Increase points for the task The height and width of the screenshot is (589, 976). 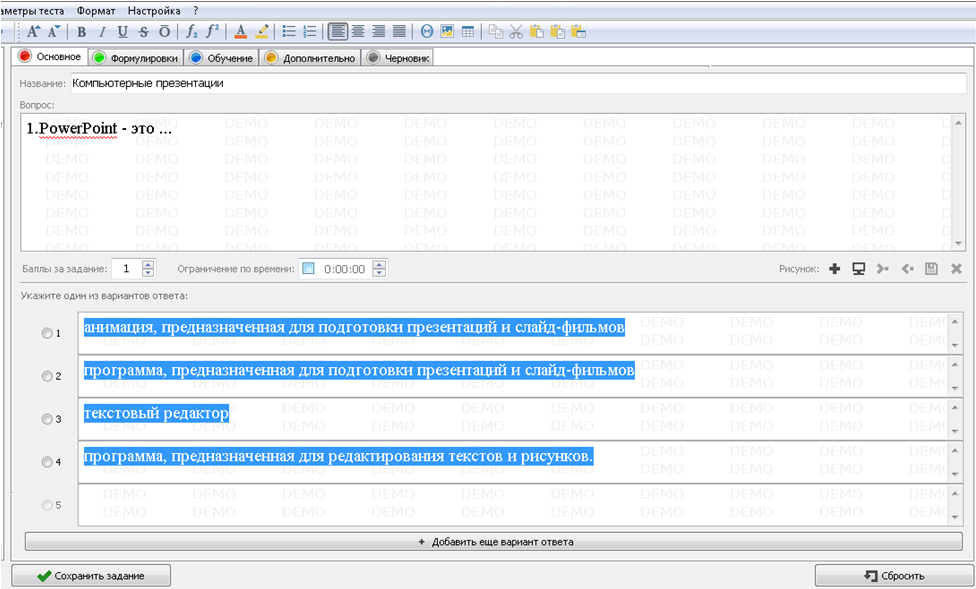148,265
